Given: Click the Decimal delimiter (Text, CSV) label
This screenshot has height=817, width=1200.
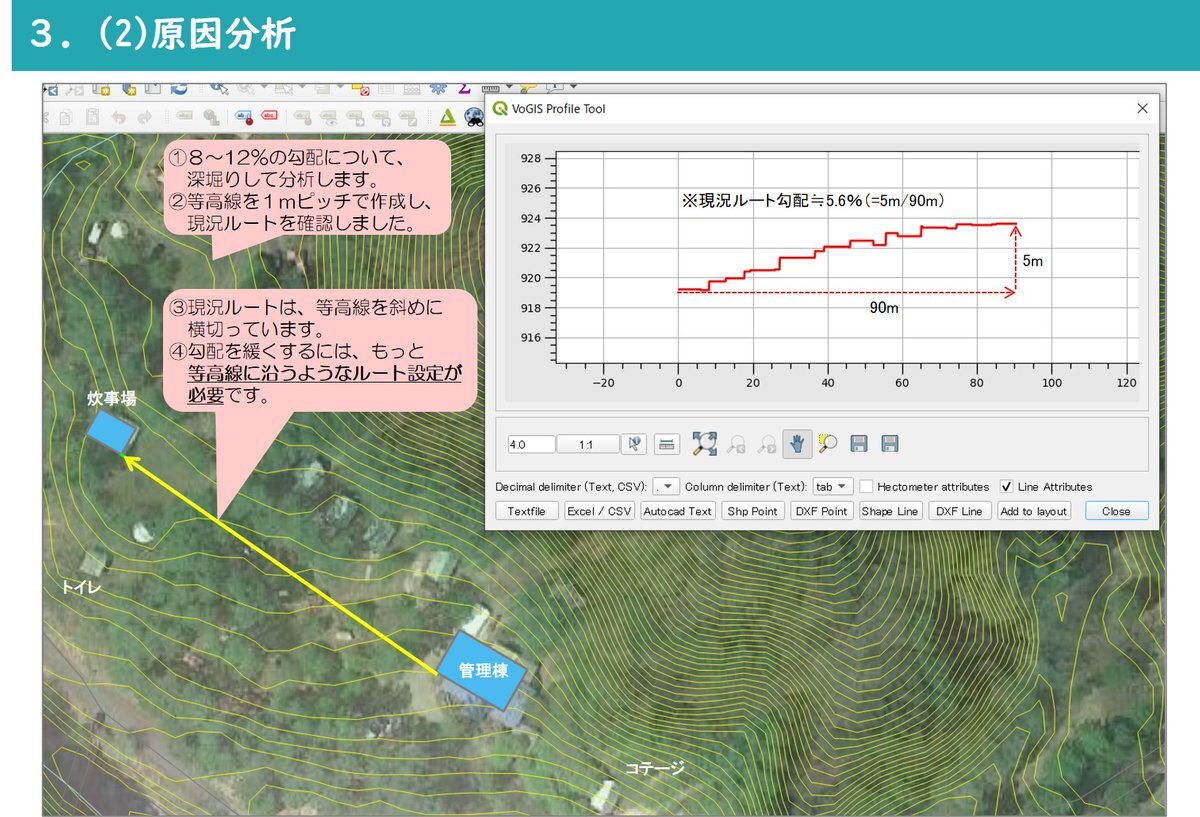Looking at the screenshot, I should [571, 487].
